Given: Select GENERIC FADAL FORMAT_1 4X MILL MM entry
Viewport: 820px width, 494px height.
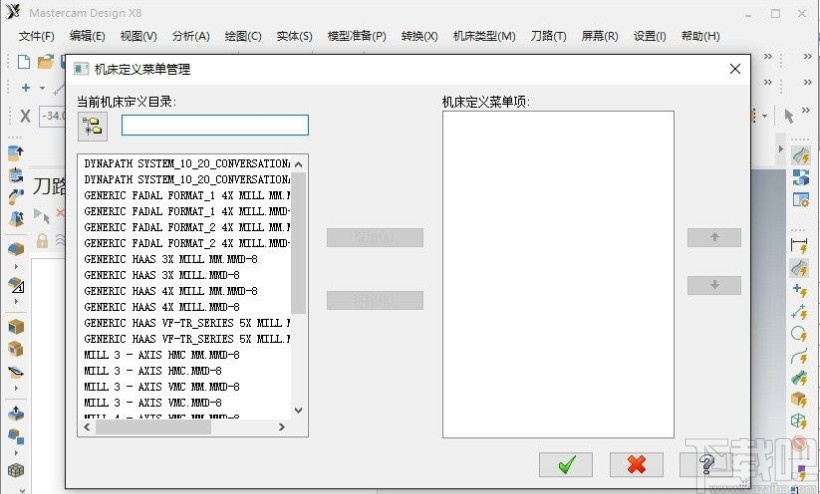Looking at the screenshot, I should point(187,196).
